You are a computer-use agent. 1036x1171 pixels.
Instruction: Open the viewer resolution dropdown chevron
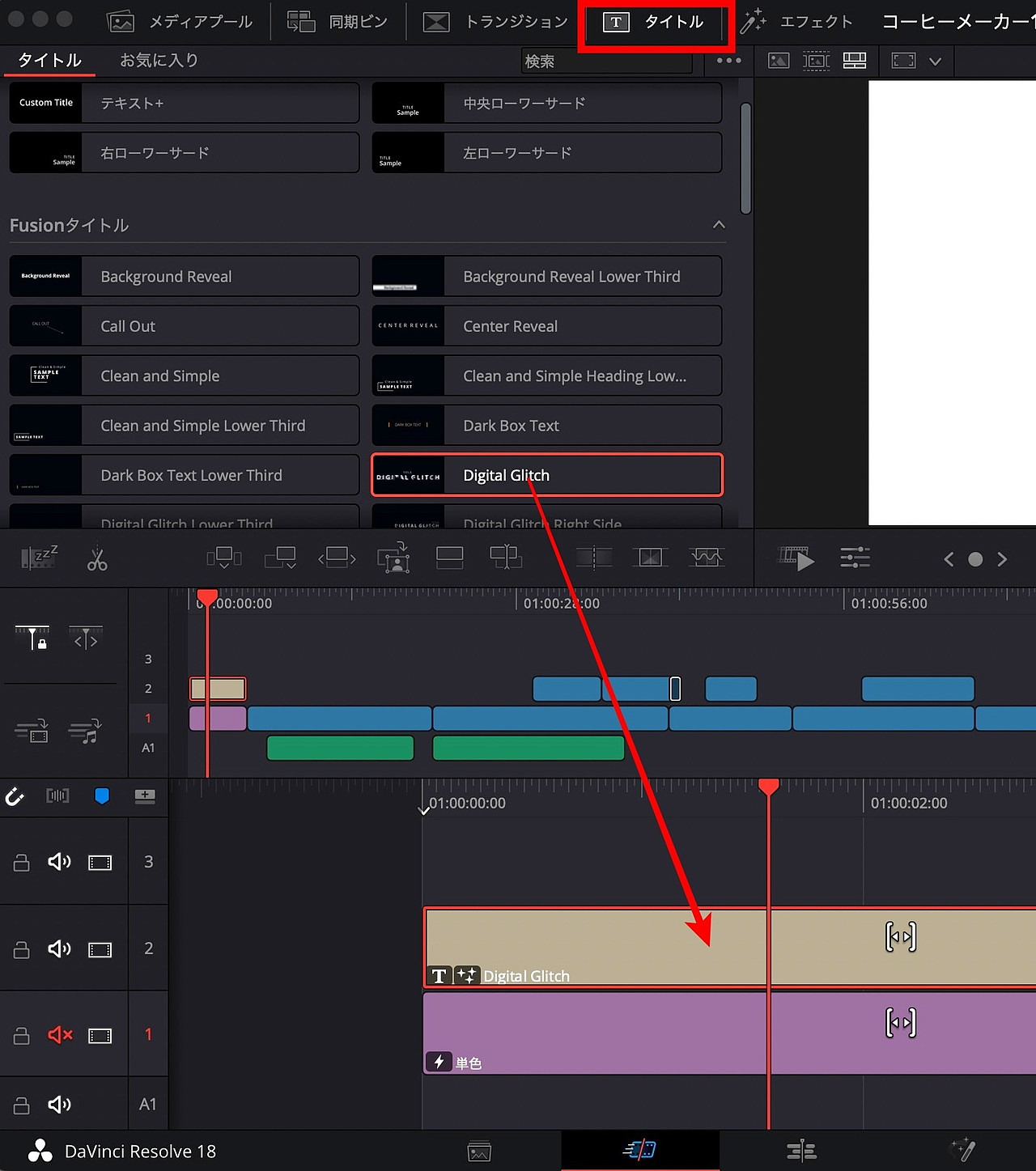pos(935,62)
